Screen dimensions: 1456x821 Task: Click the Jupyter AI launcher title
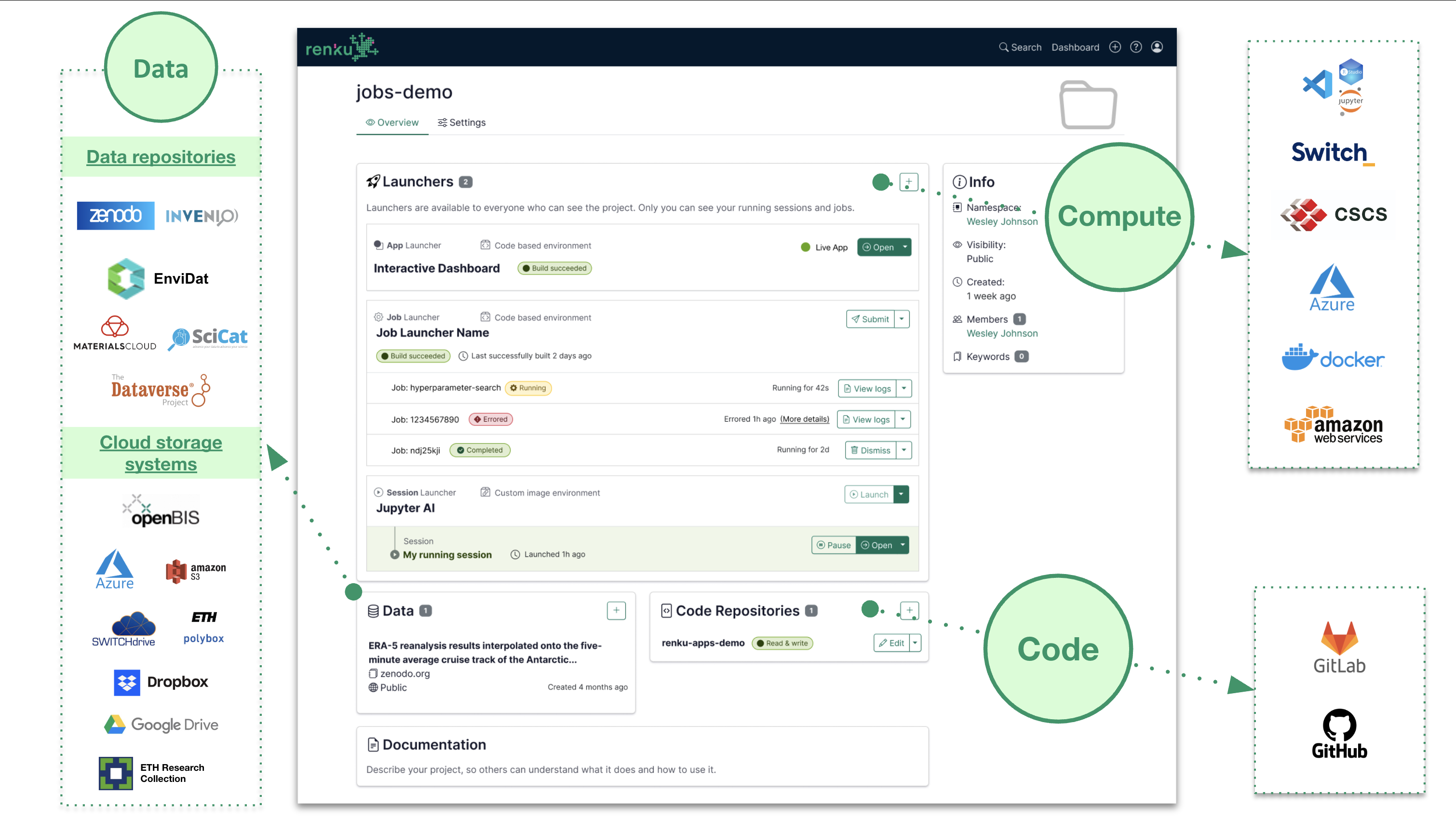(405, 508)
